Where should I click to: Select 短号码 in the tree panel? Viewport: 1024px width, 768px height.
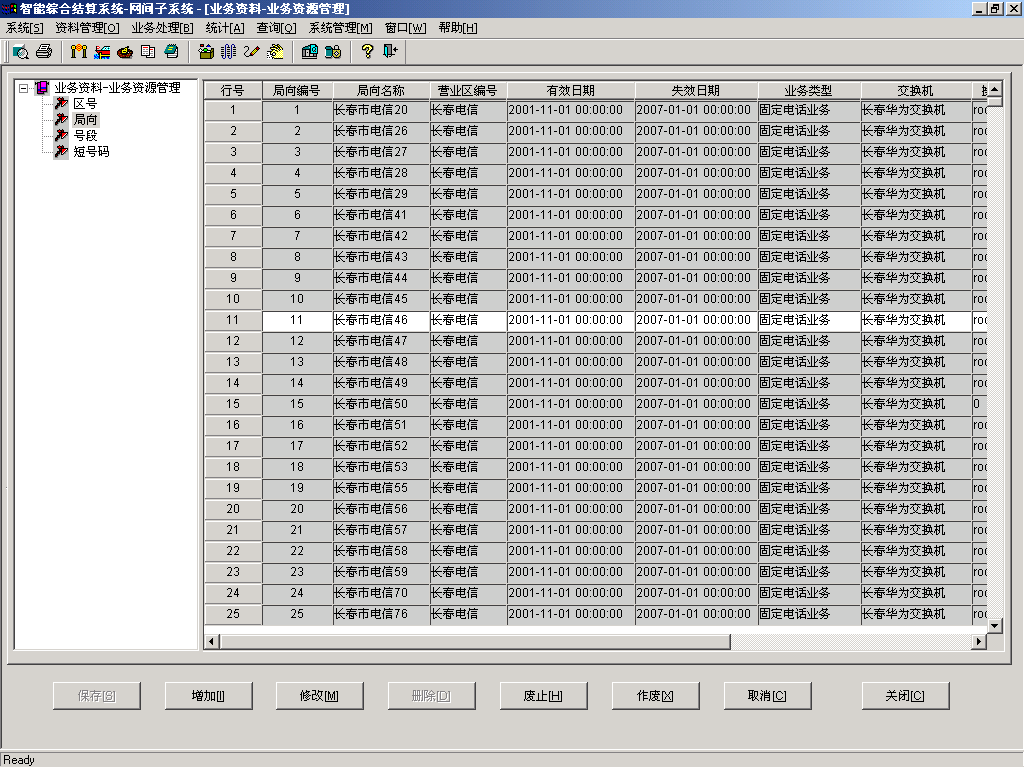(x=91, y=152)
